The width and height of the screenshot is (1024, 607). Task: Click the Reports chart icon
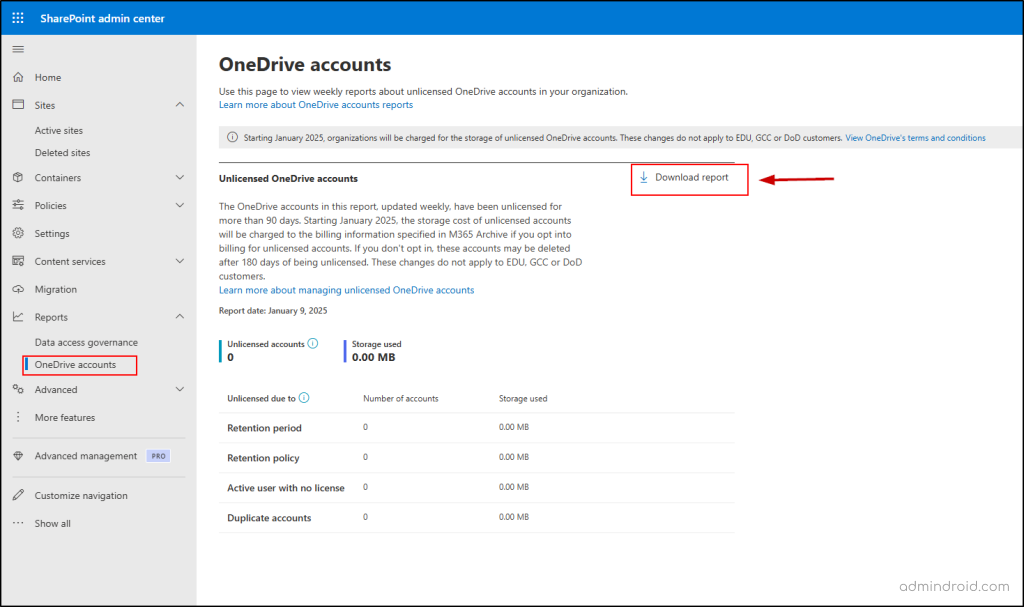click(18, 317)
